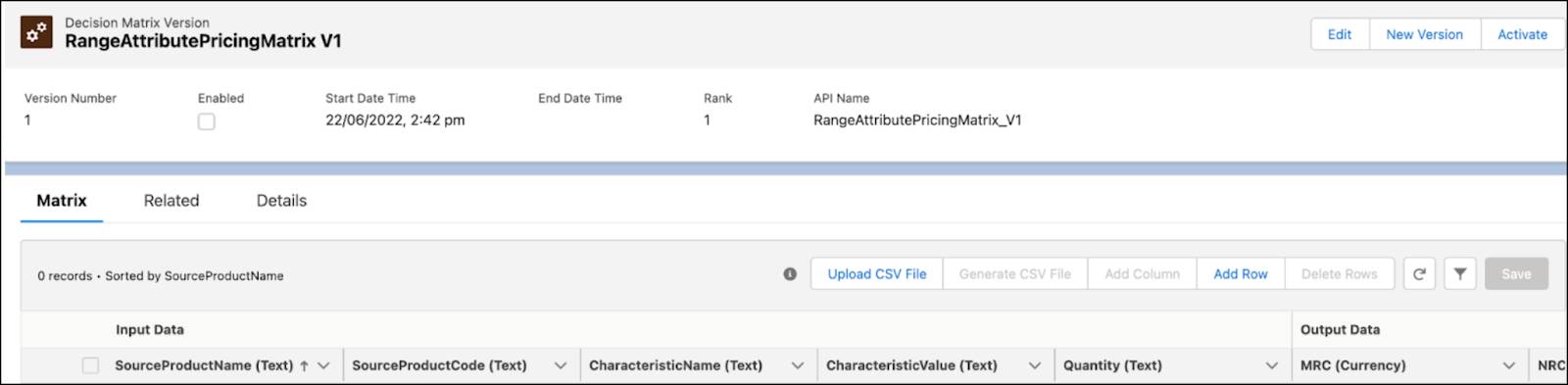1568x385 pixels.
Task: Refresh the matrix table
Action: [1419, 274]
